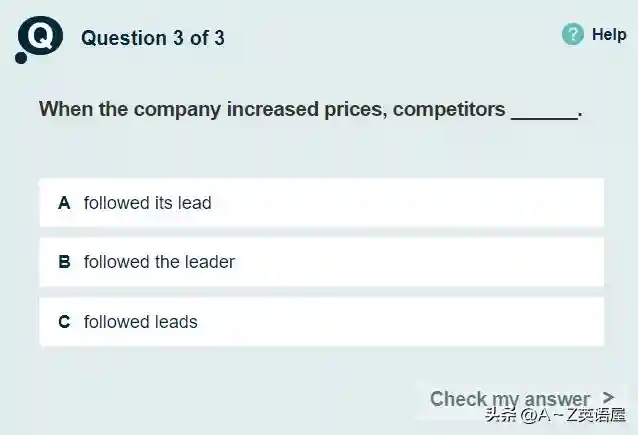The height and width of the screenshot is (435, 638).
Task: Click the Q quiz logo icon
Action: click(x=42, y=38)
